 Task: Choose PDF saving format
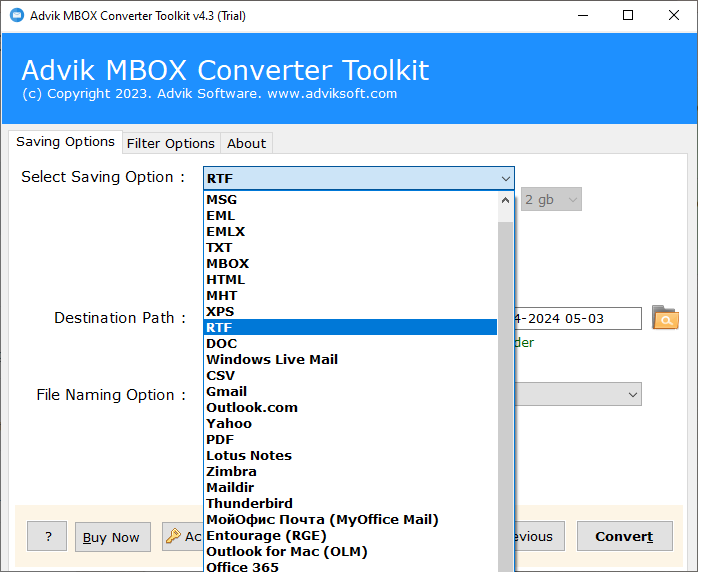pos(351,439)
